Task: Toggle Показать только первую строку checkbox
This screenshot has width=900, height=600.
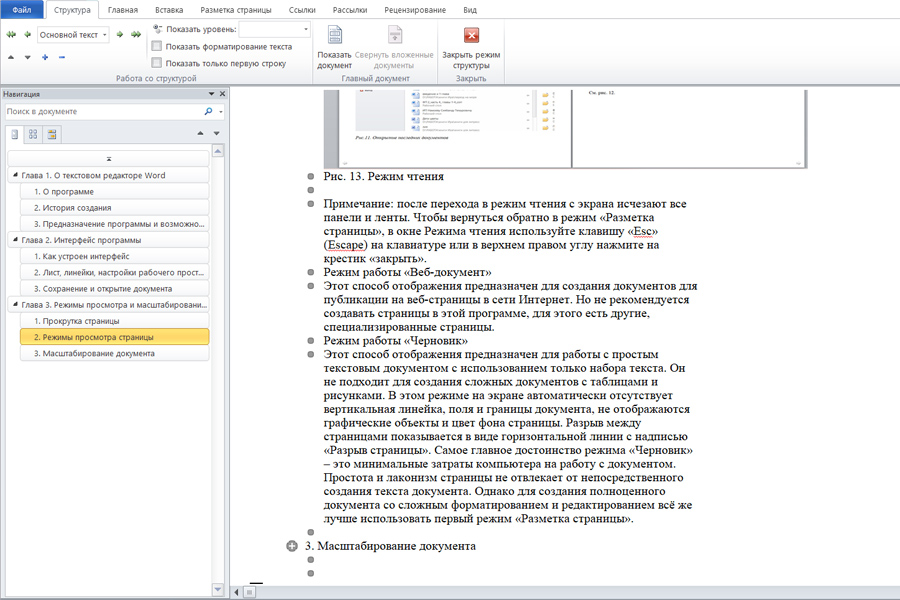Action: point(156,63)
